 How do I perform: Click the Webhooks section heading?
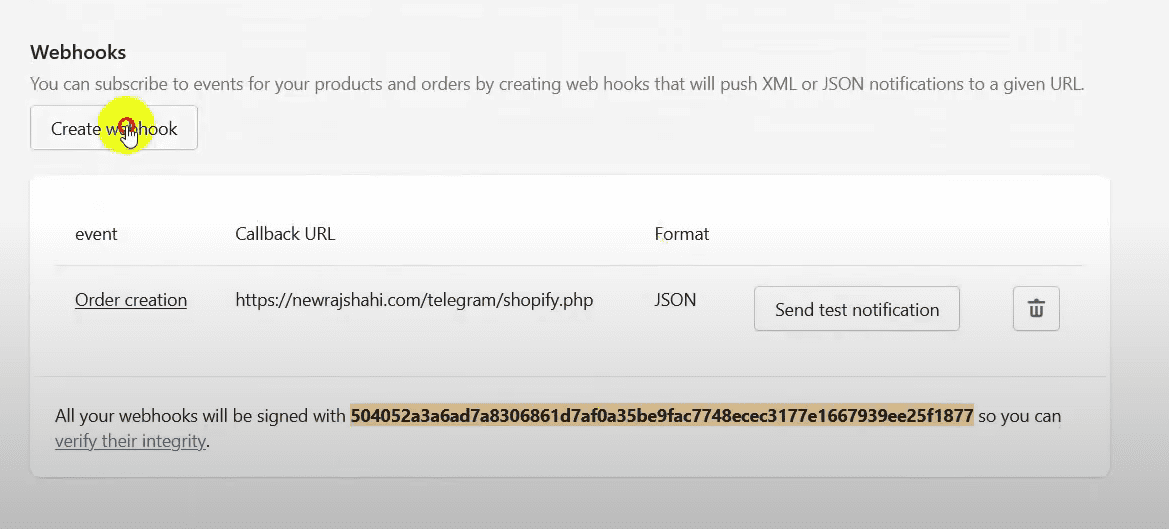[78, 52]
